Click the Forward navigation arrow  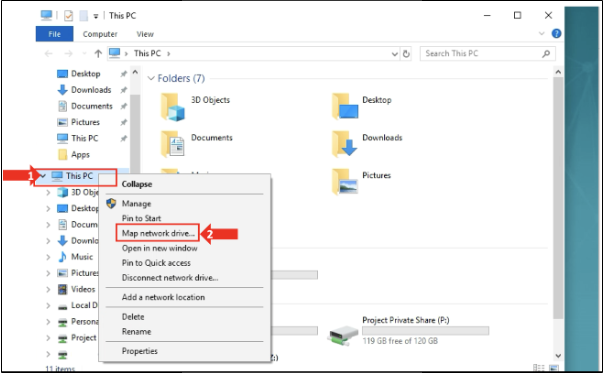[x=68, y=54]
